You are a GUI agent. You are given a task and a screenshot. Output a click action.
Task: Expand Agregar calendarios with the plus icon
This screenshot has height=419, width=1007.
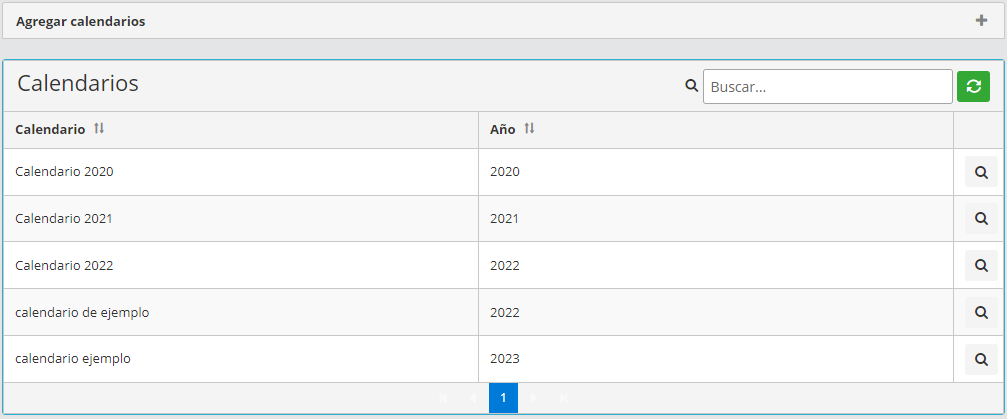(x=981, y=21)
